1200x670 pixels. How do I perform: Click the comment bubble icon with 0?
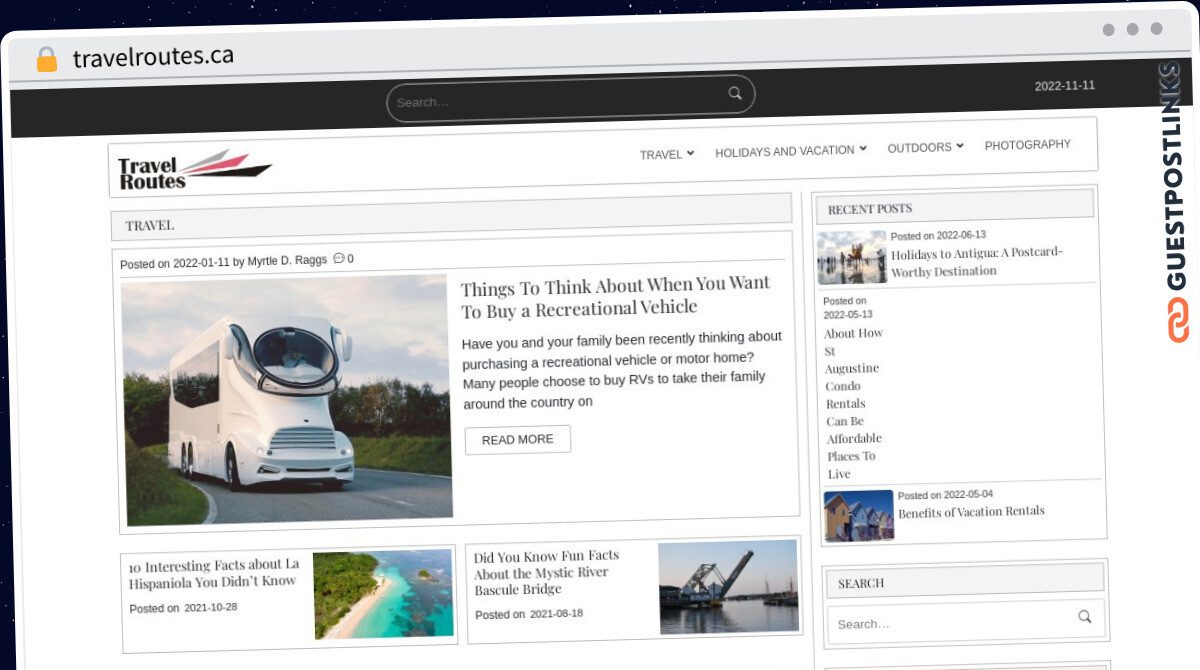coord(343,258)
